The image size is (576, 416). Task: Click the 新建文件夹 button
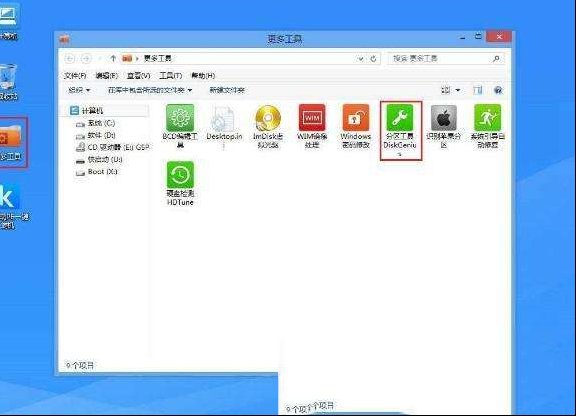227,90
